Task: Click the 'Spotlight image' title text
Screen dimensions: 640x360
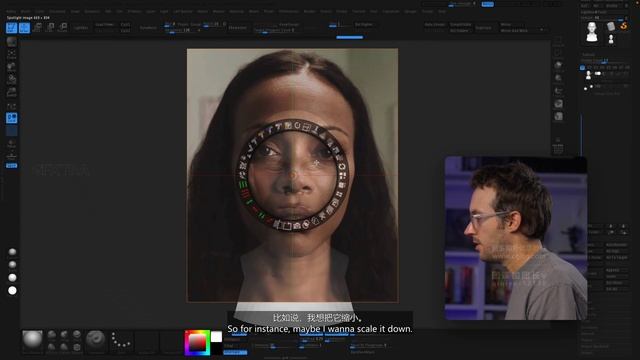Action: coord(29,18)
